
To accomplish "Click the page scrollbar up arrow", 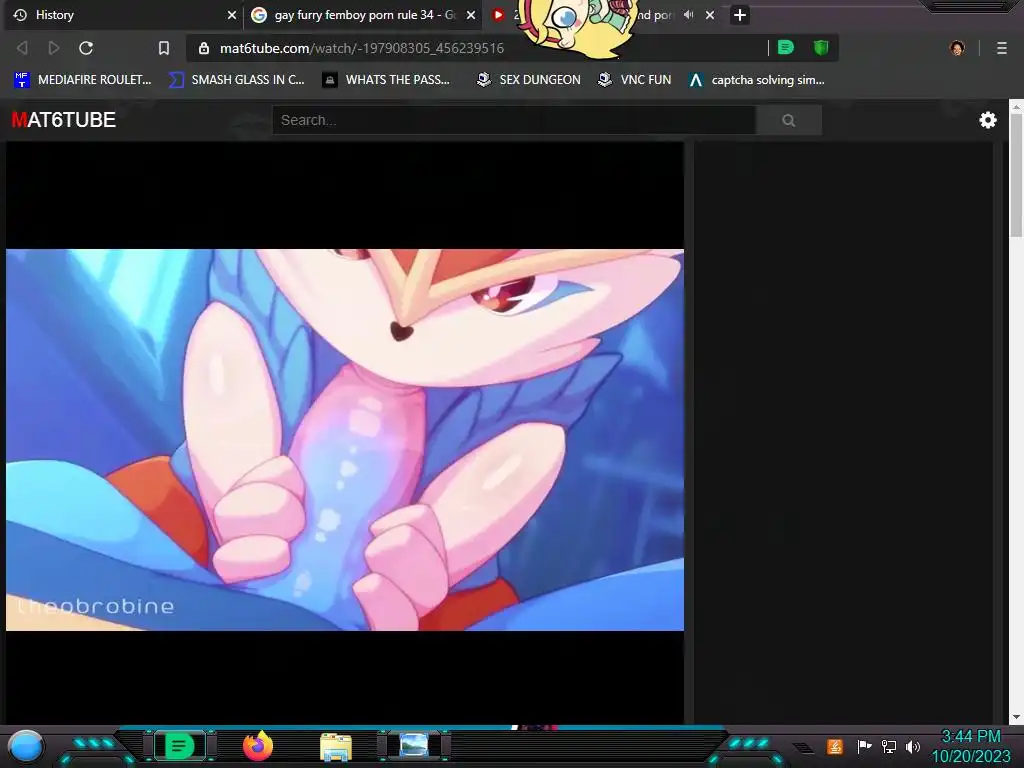I will pos(1016,105).
